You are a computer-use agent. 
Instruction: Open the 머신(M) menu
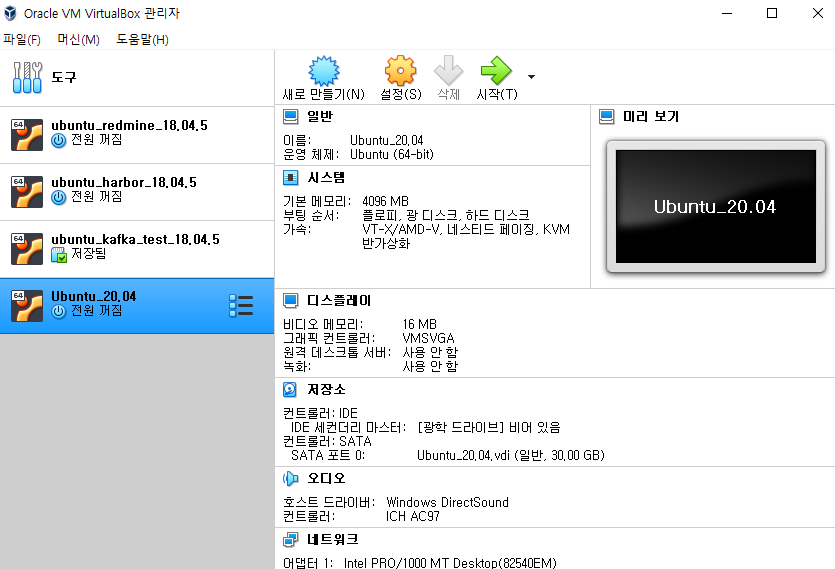[x=78, y=39]
